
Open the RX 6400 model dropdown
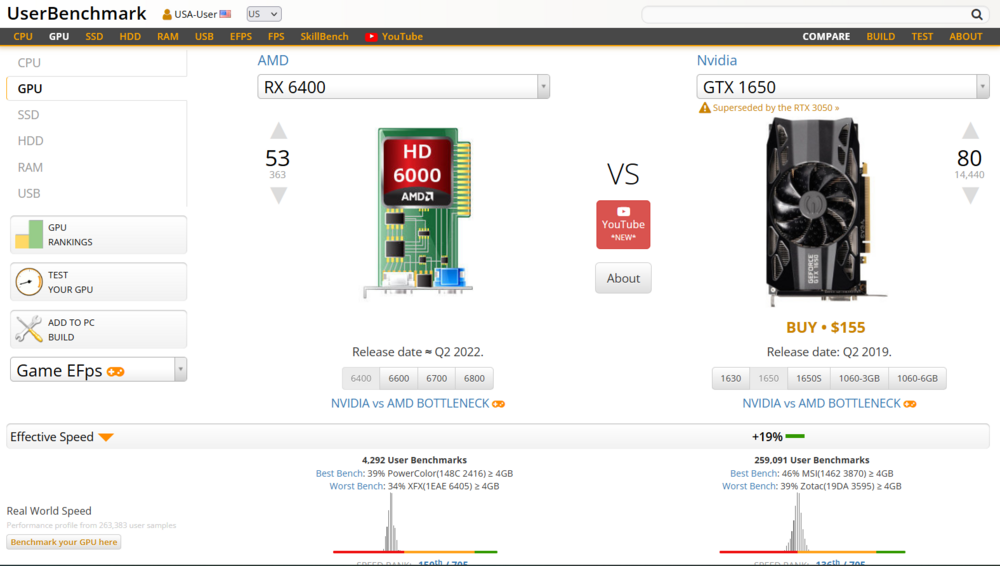coord(403,87)
